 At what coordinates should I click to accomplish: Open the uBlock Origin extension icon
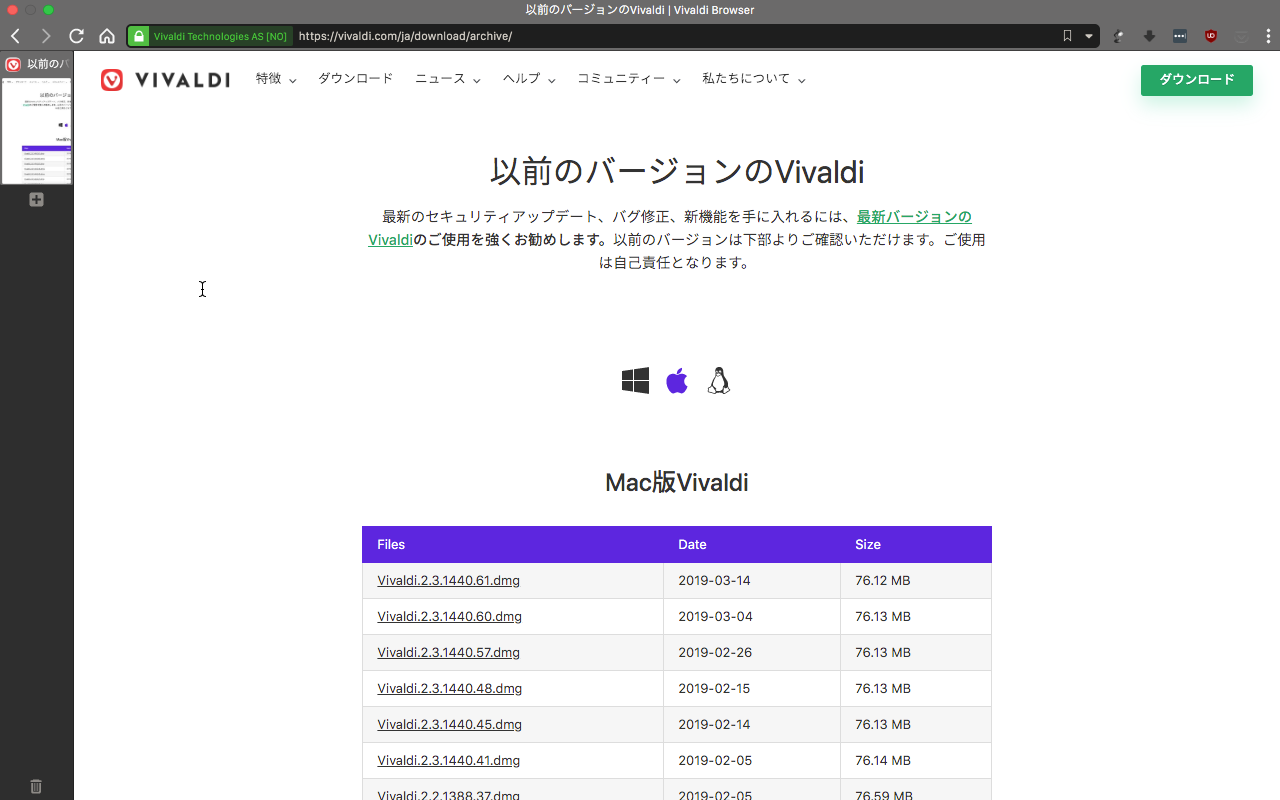click(x=1211, y=36)
